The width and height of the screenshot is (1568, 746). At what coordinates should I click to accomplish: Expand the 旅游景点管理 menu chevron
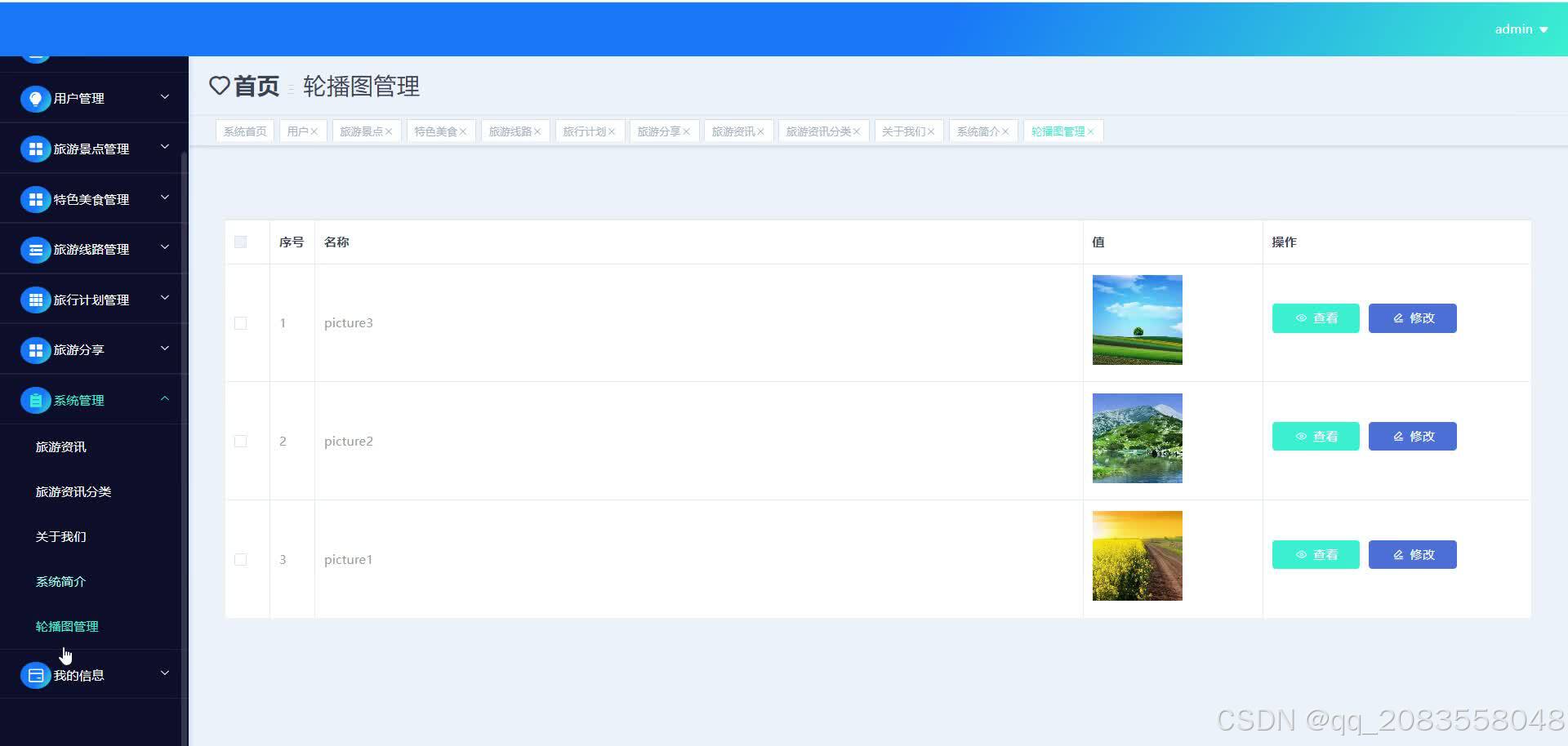pyautogui.click(x=165, y=147)
